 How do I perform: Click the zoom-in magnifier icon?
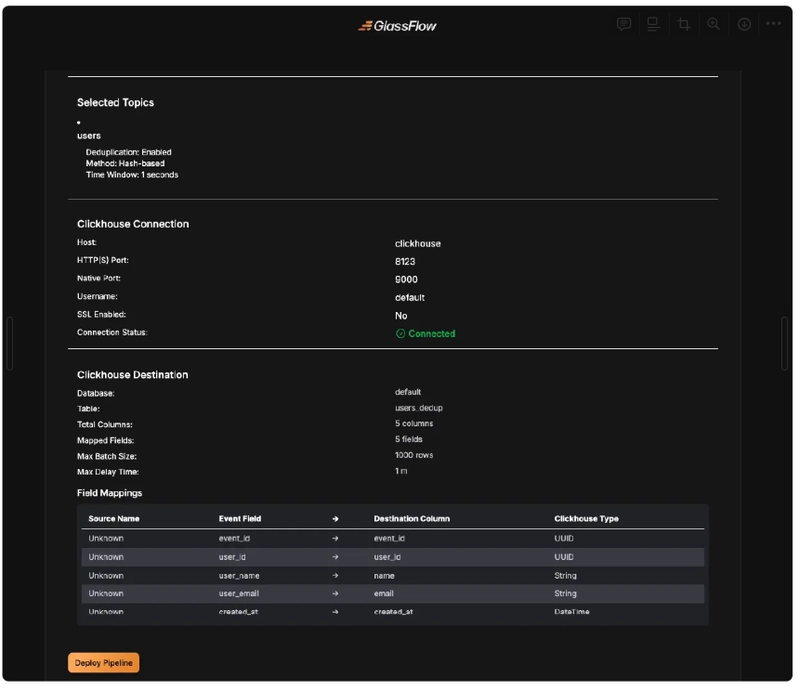point(713,24)
